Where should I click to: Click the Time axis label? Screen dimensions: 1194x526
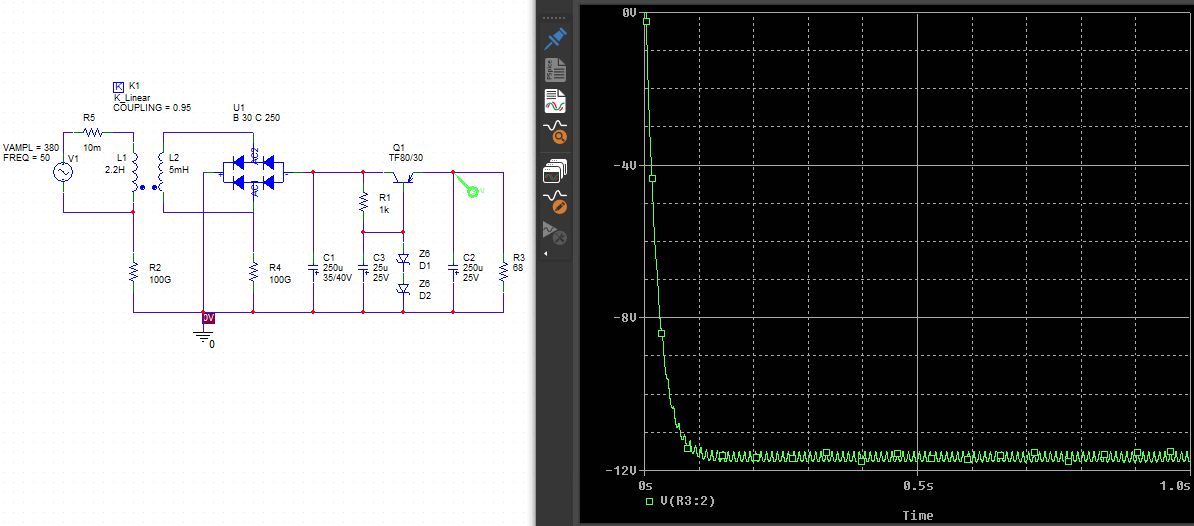coord(917,516)
